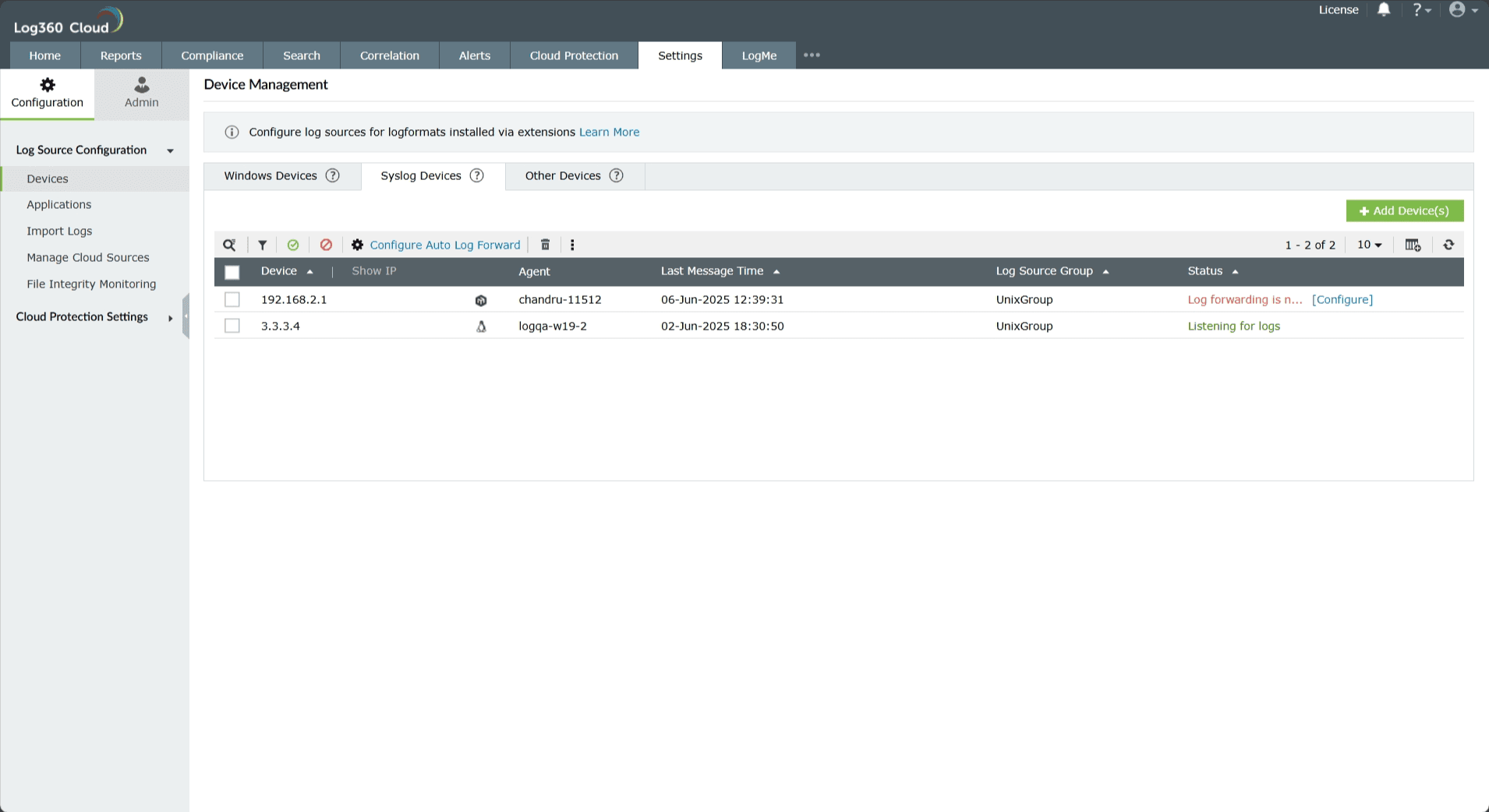Screen dimensions: 1489x812
Task: Open the Reports tab
Action: tap(121, 55)
